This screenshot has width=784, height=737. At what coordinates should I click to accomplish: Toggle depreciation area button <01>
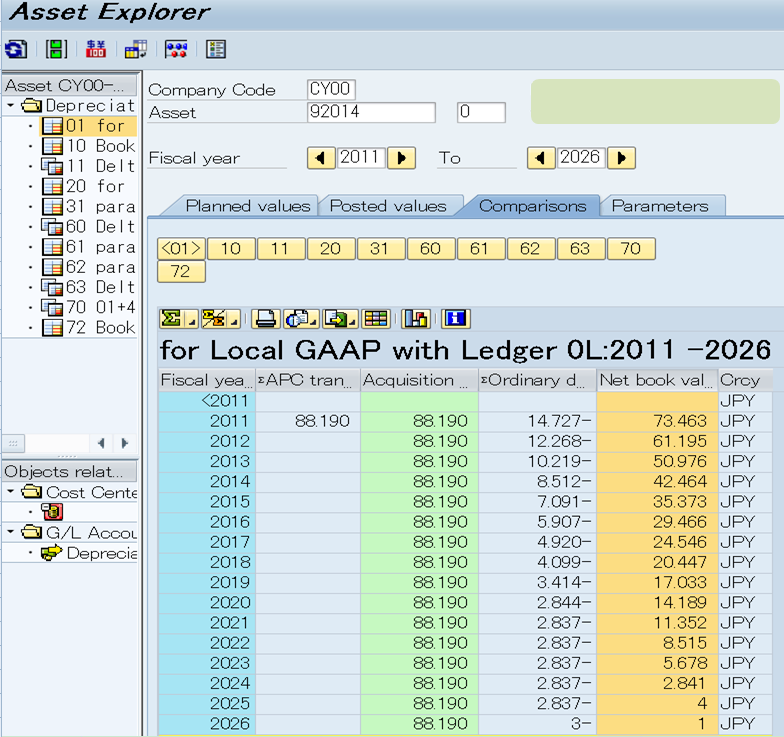pyautogui.click(x=182, y=248)
